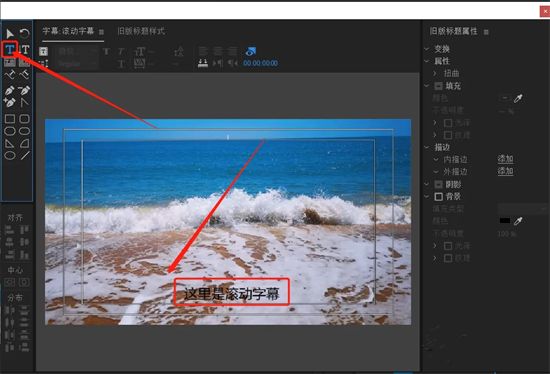Click the new title based on current icon
550x374 pixels.
tap(43, 52)
